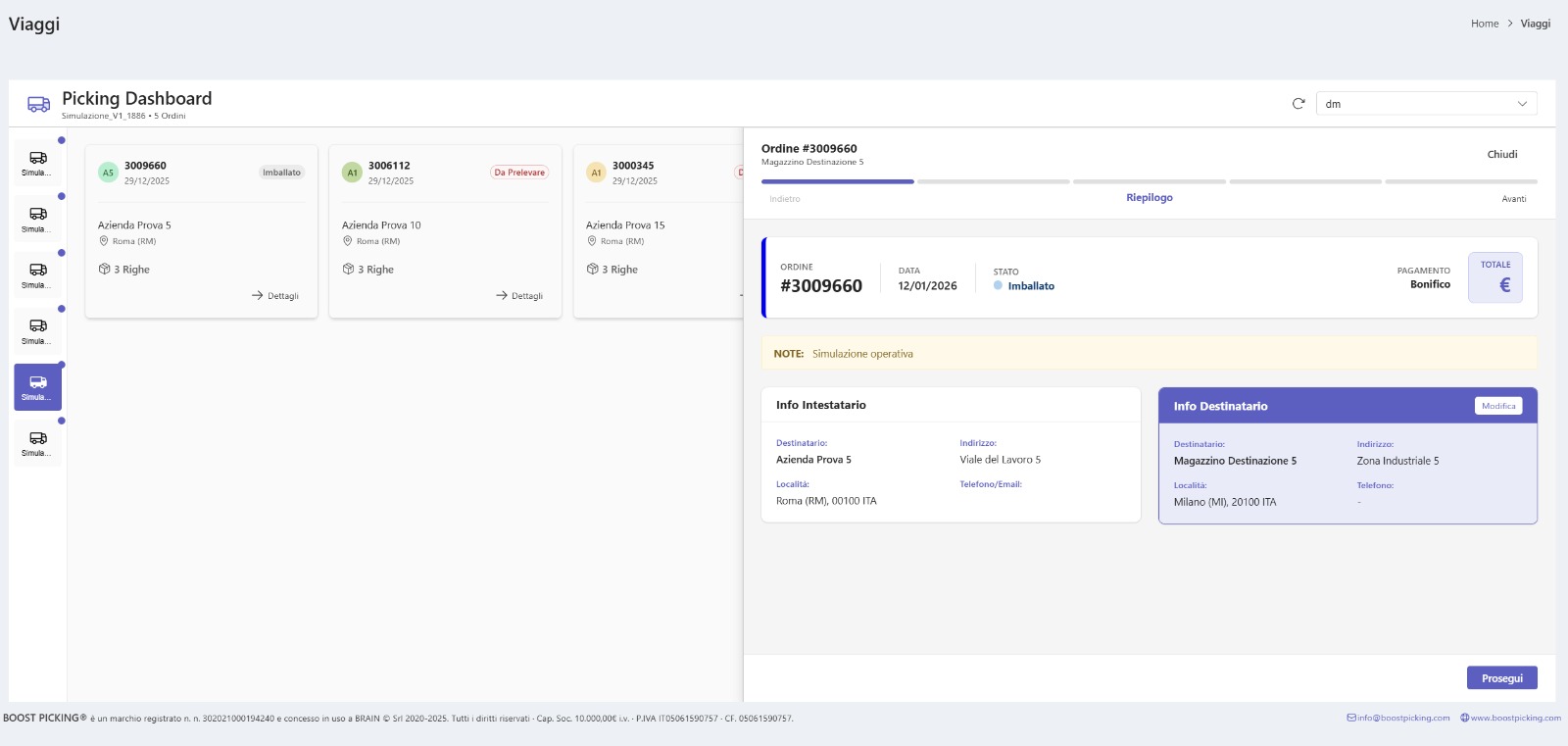The image size is (1568, 746).
Task: Click Modifica in Info Destinatario
Action: (x=1497, y=406)
